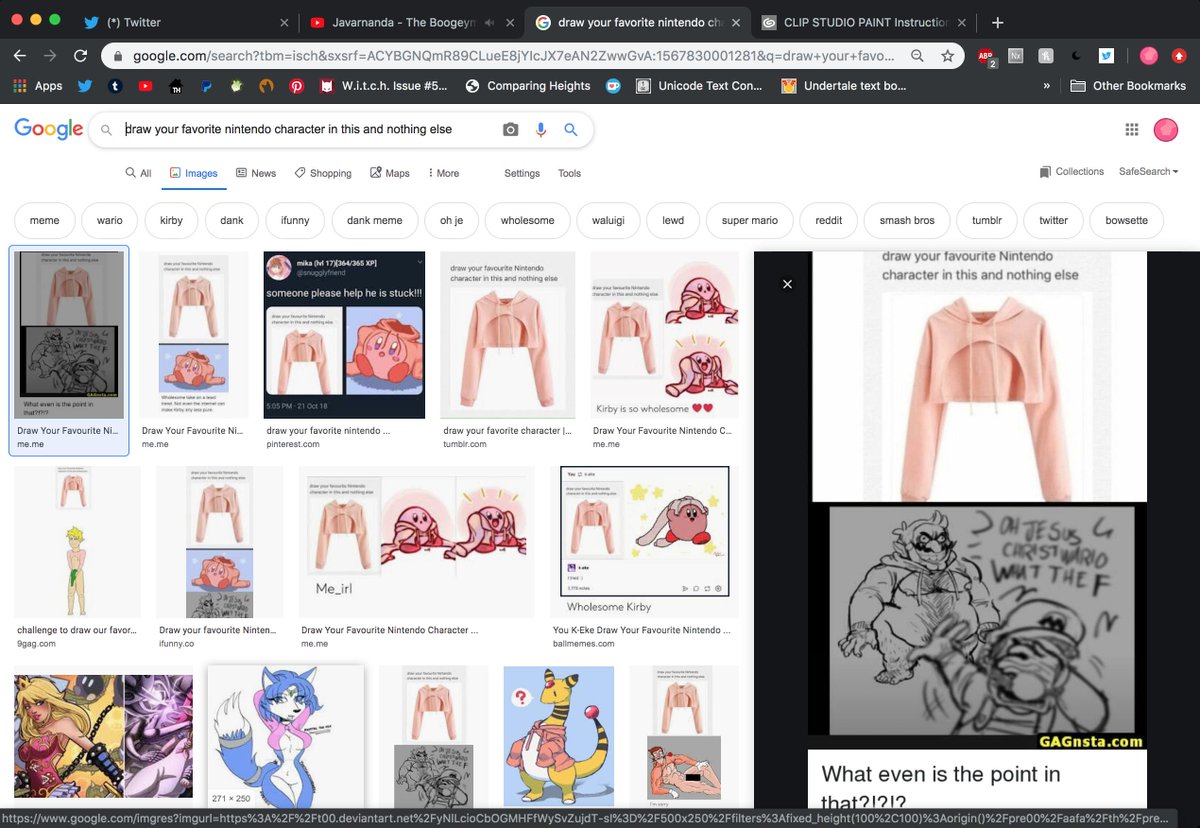This screenshot has width=1200, height=828.
Task: Filter results by the 'kirby' chip
Action: [x=171, y=220]
